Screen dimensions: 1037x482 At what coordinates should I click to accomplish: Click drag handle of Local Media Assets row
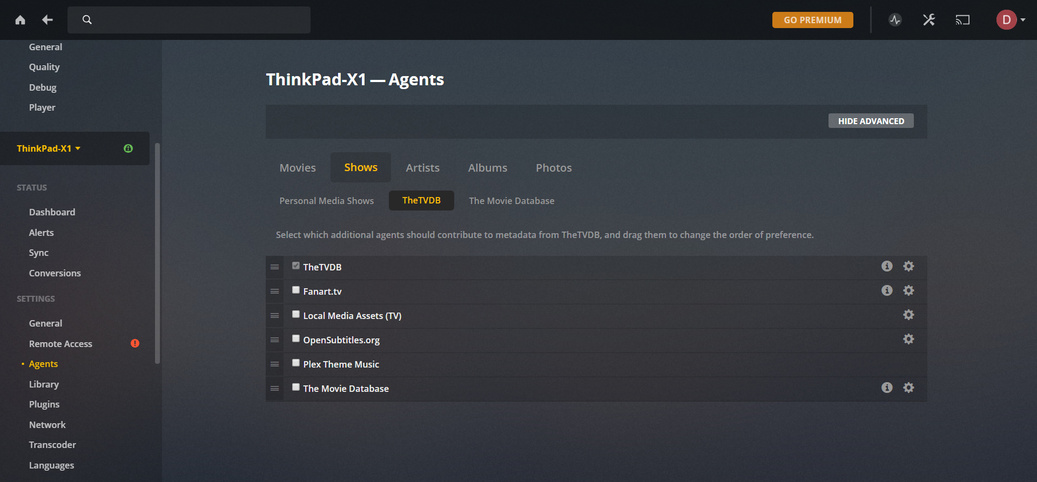click(x=274, y=315)
